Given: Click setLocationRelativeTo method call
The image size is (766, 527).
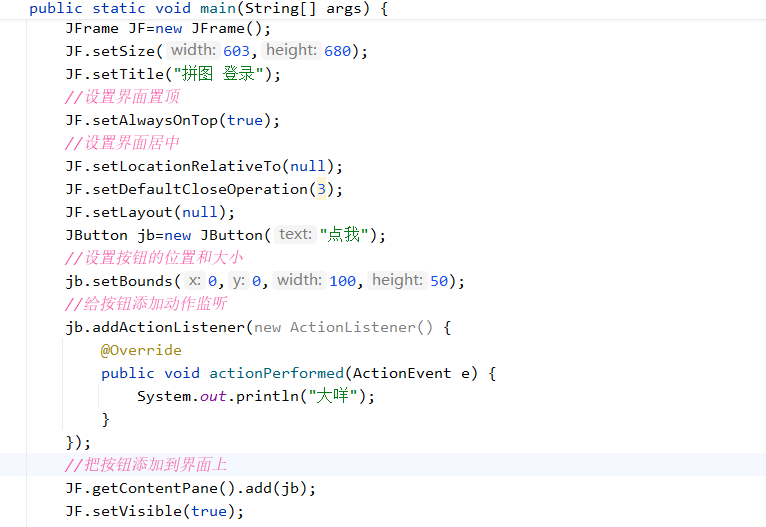Looking at the screenshot, I should click(187, 166).
